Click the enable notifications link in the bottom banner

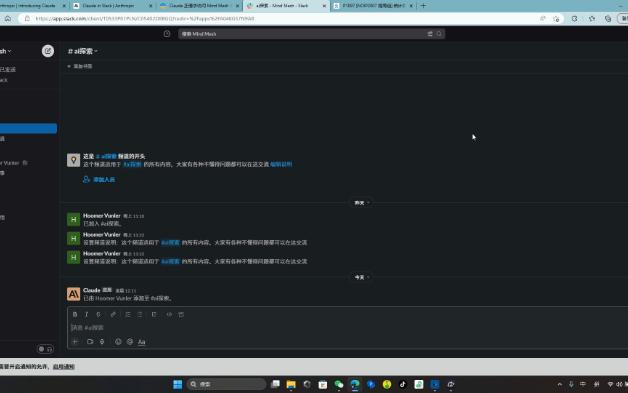point(64,367)
